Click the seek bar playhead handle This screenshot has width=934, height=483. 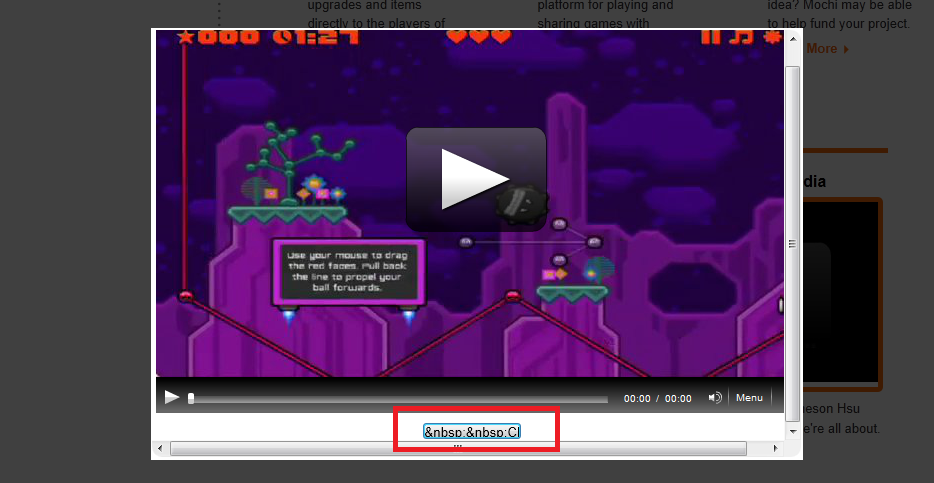191,398
